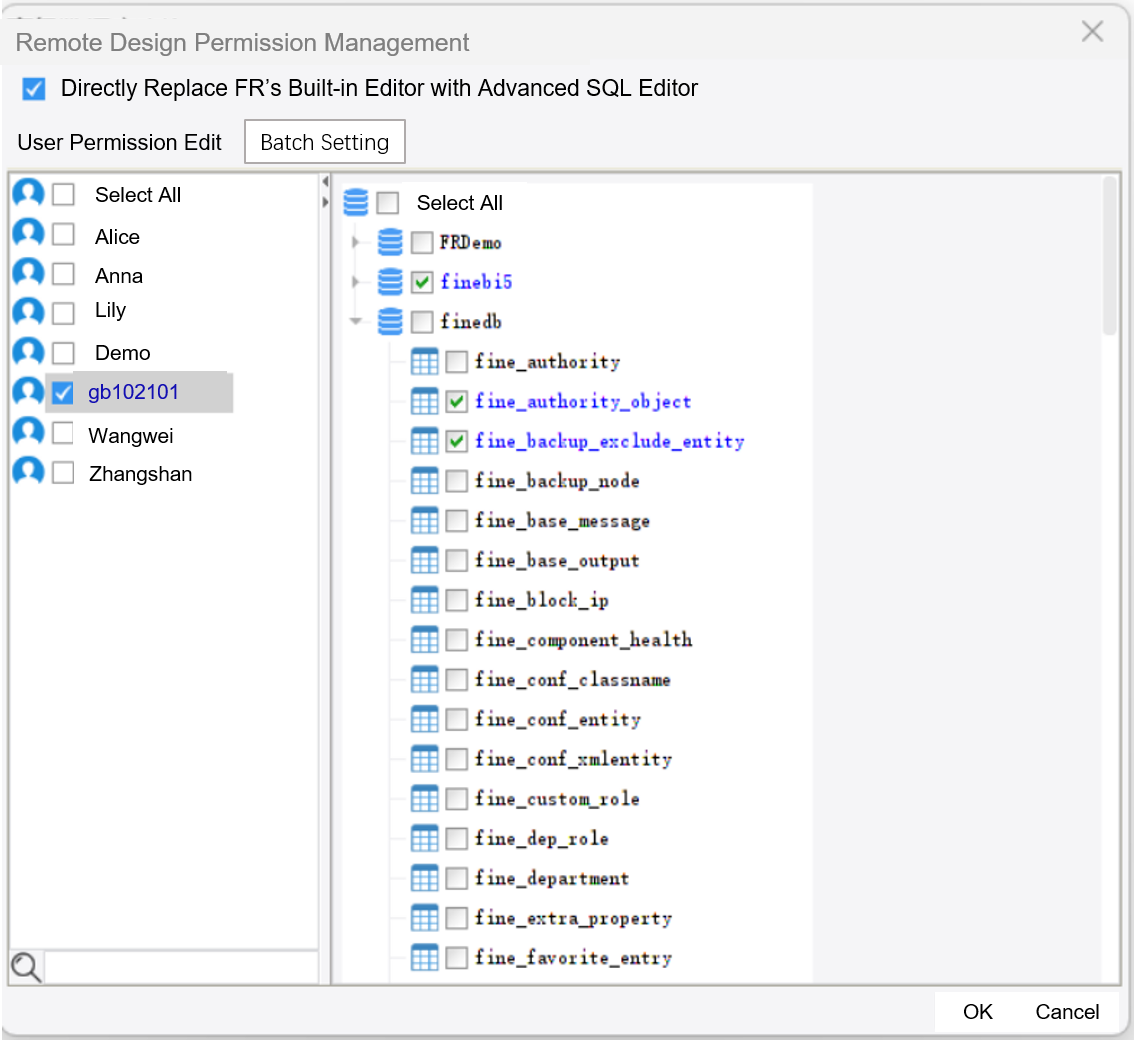Select the User Permission Edit tab
Screen dimensions: 1134x1040
coord(119,142)
